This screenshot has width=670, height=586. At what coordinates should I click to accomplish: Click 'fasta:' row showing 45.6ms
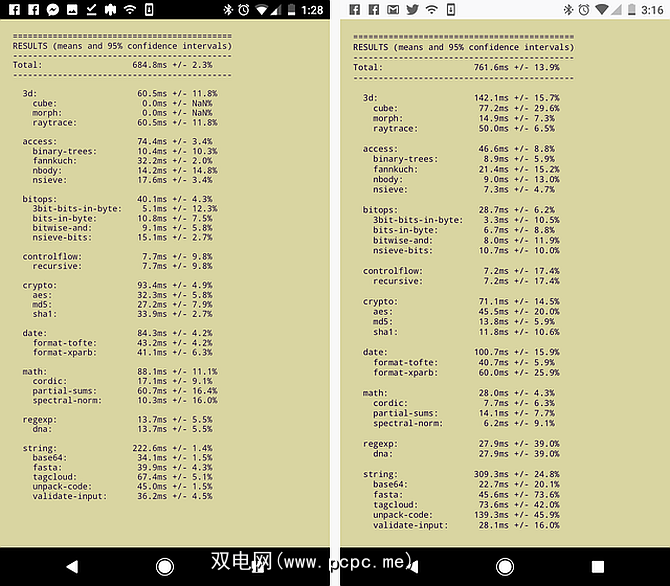click(466, 495)
